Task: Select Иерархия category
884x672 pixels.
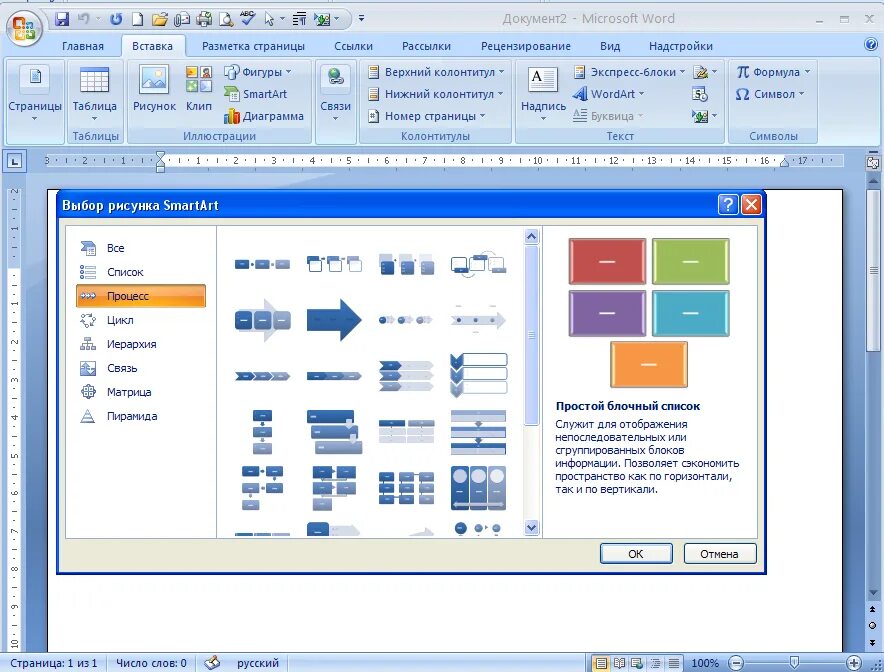Action: (x=141, y=344)
